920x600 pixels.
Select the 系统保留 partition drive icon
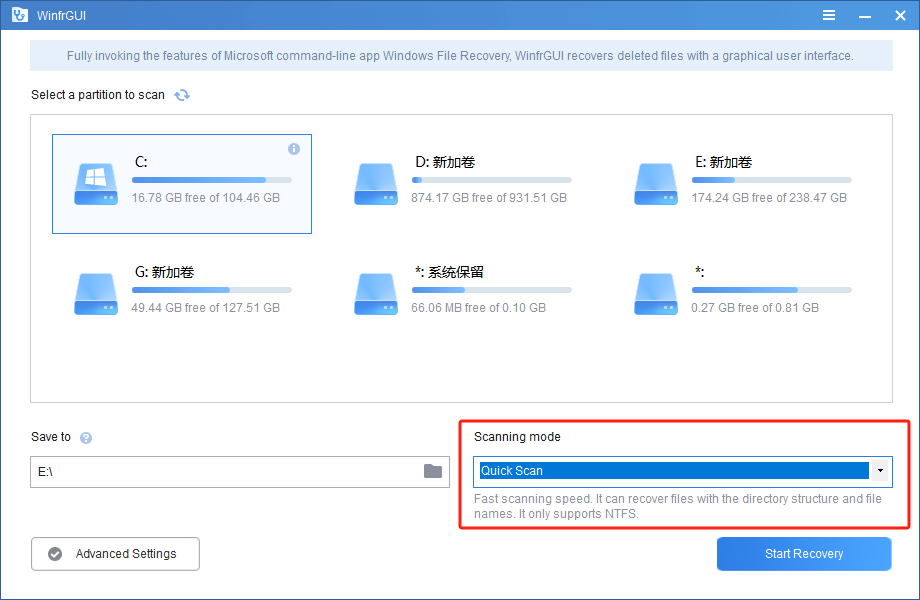pyautogui.click(x=376, y=294)
